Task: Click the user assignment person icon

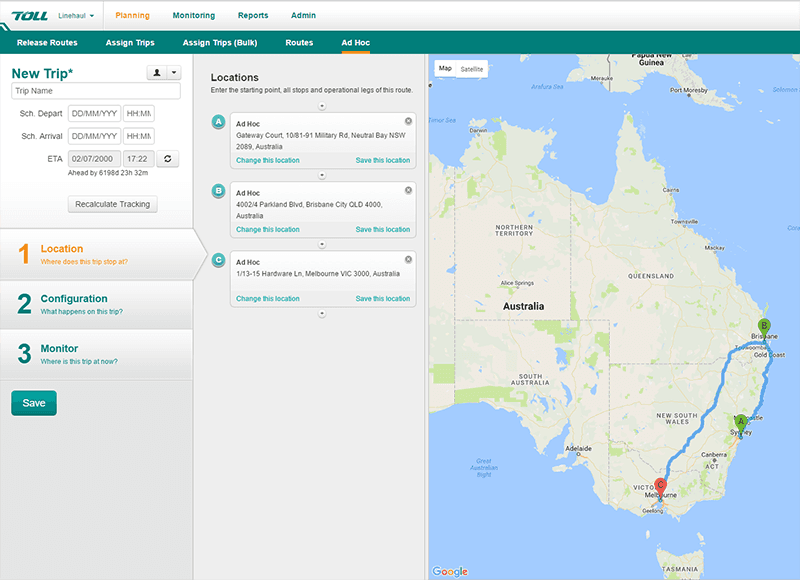Action: point(156,73)
